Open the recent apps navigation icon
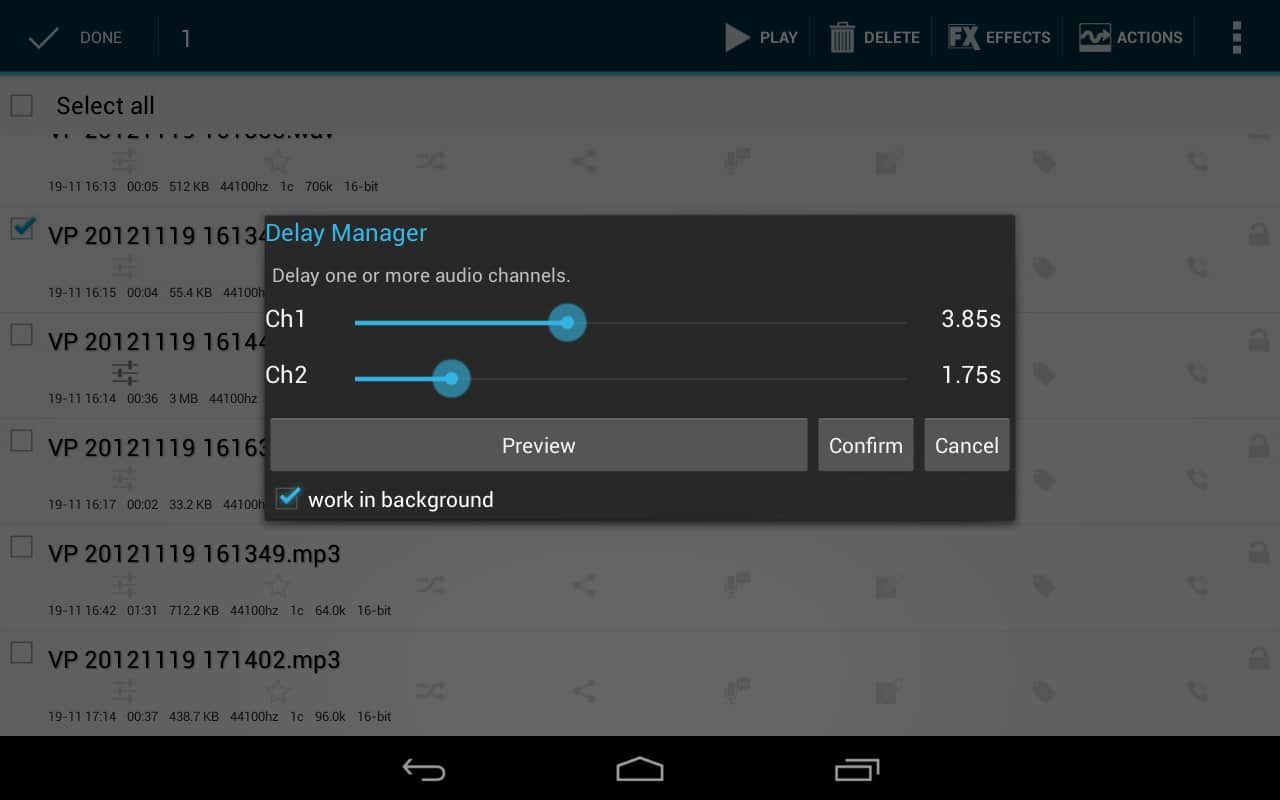Screen dimensions: 1280x800 pos(857,769)
